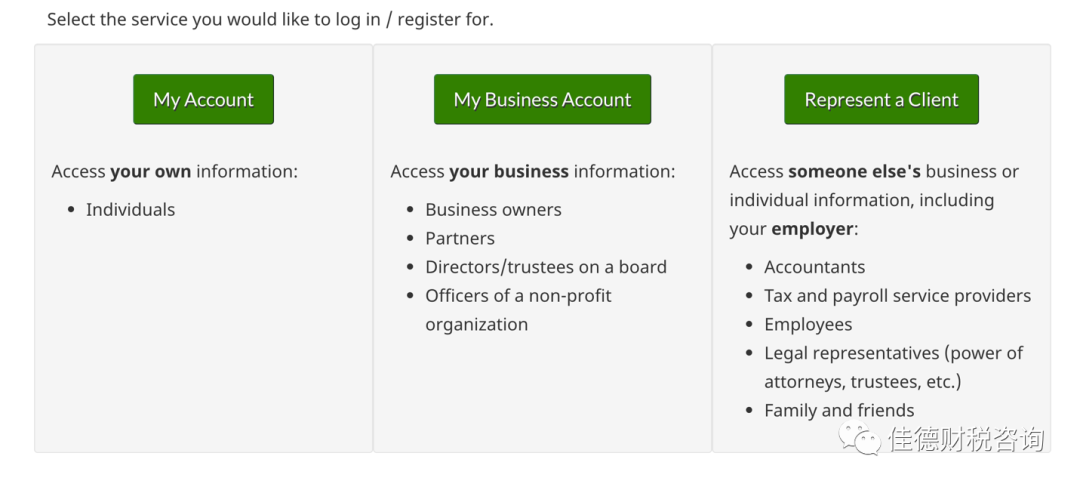Click "Access your business information" text
The image size is (1080, 487).
(532, 171)
